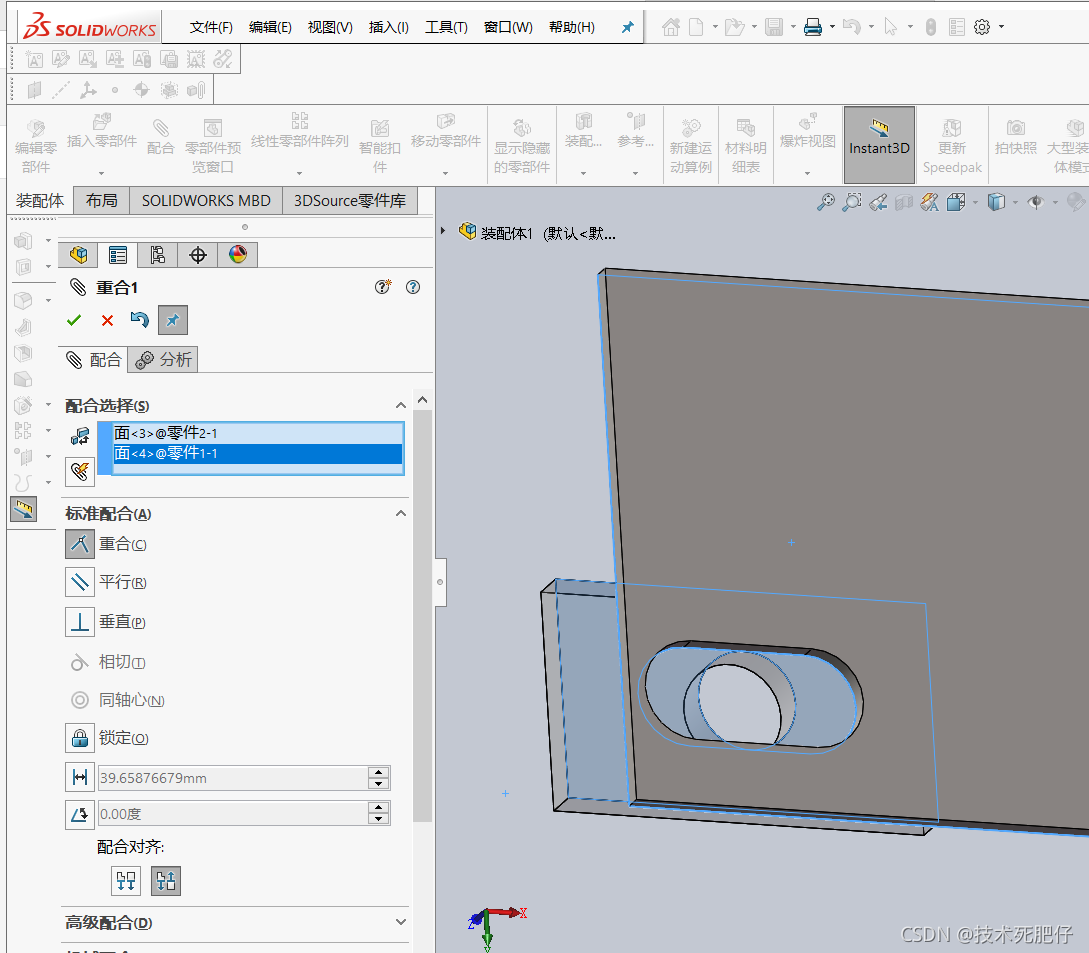Screen dimensions: 1089x953
Task: Collapse the Standard Mates (标准配合) section
Action: (401, 513)
